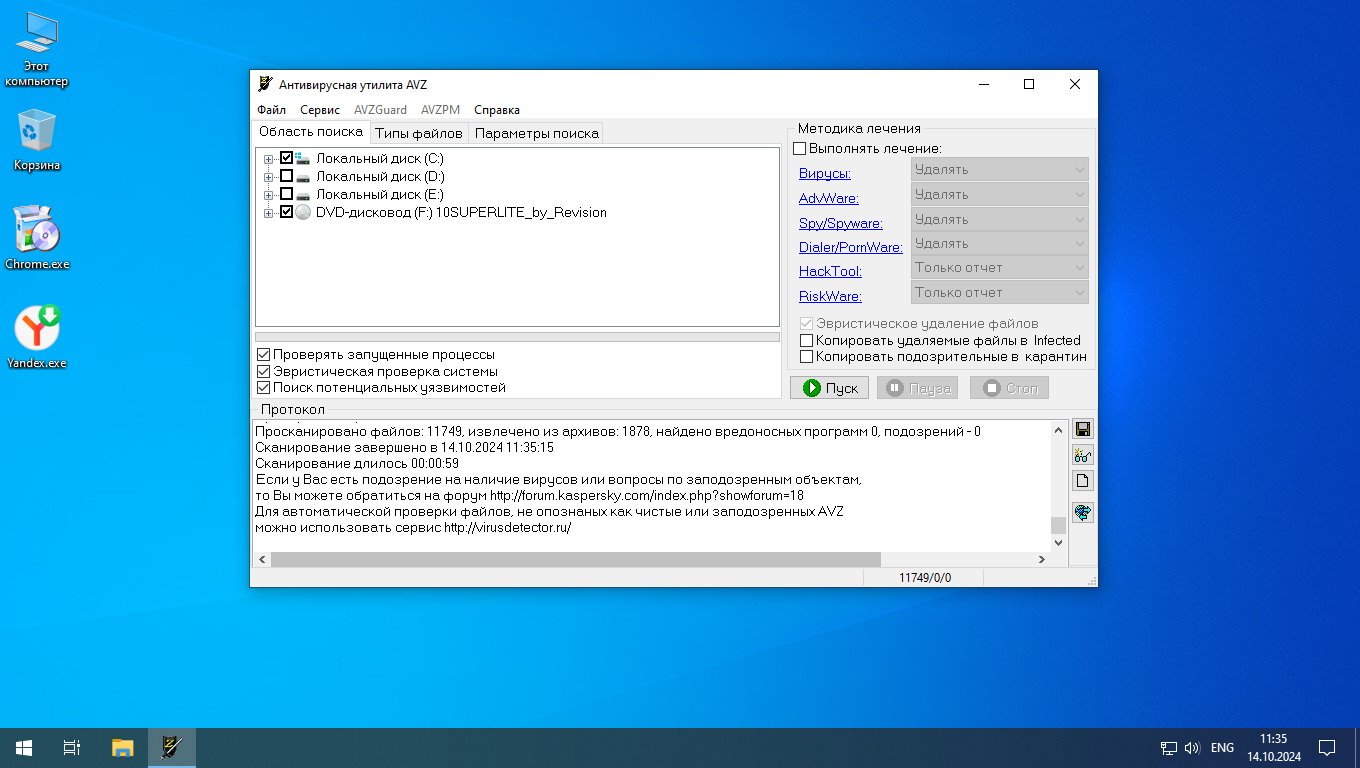Open the Вирусы action dropdown

999,170
